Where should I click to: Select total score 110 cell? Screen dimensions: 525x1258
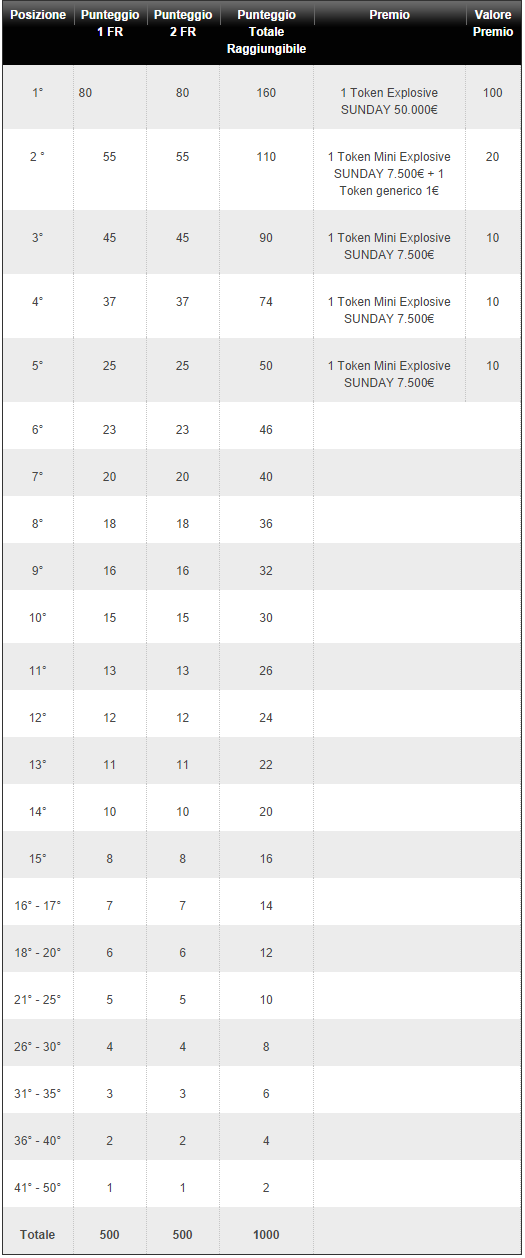(266, 157)
